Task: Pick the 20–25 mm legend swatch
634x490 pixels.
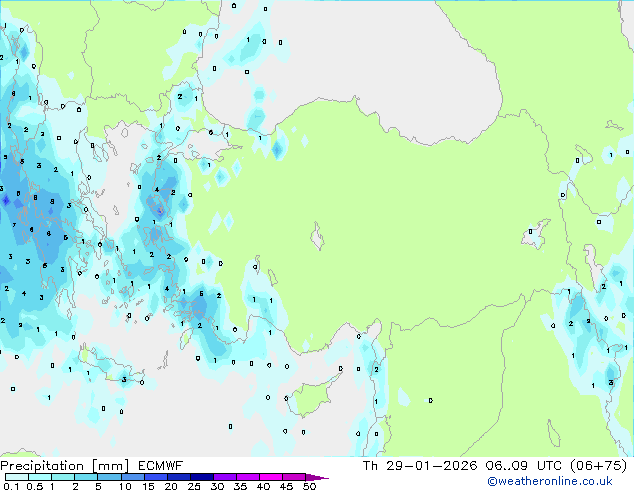Action: tap(178, 477)
